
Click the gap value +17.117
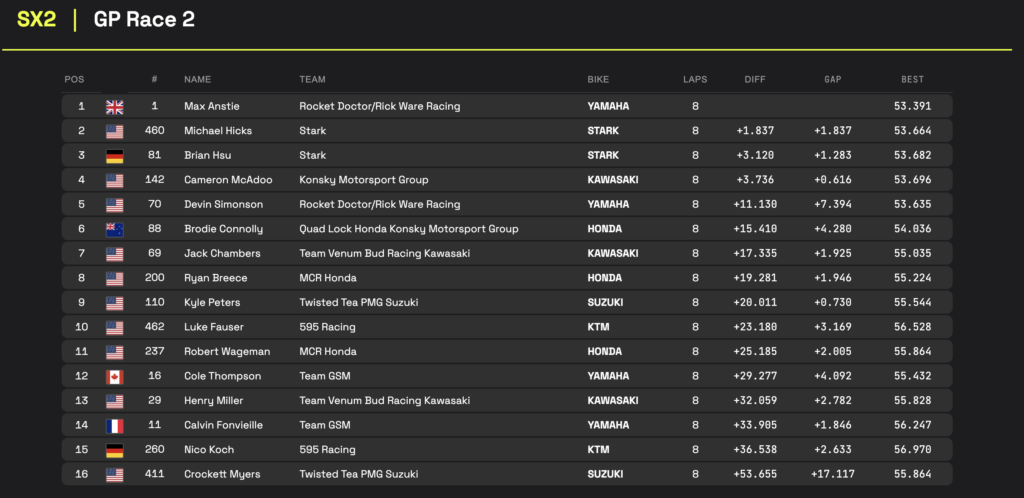pos(833,475)
